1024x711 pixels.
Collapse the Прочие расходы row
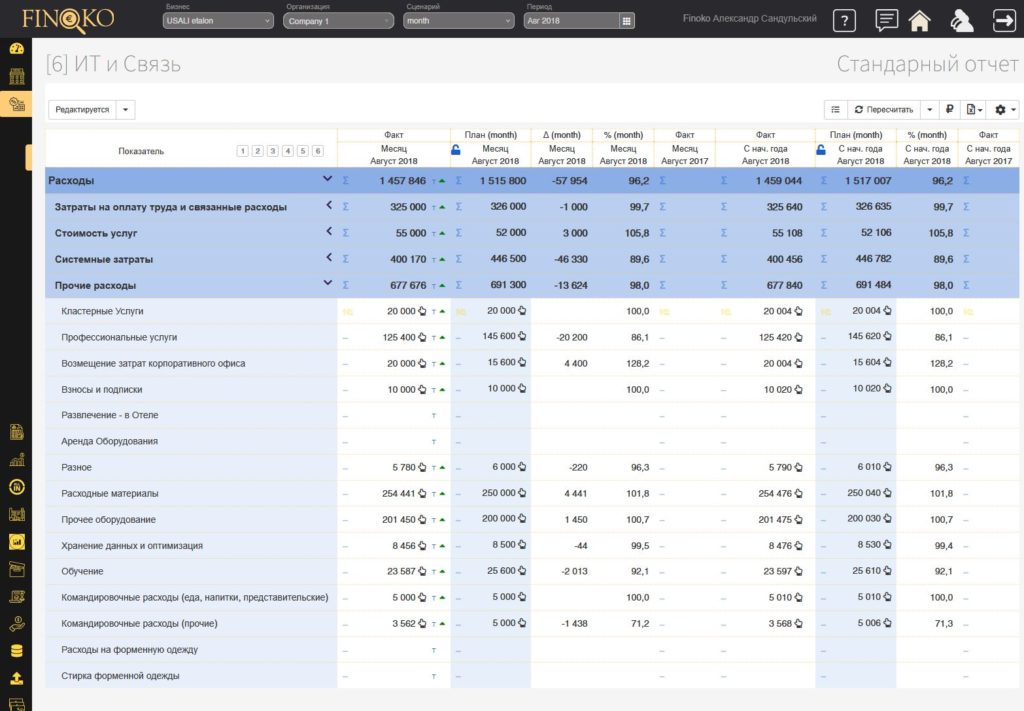coord(327,284)
